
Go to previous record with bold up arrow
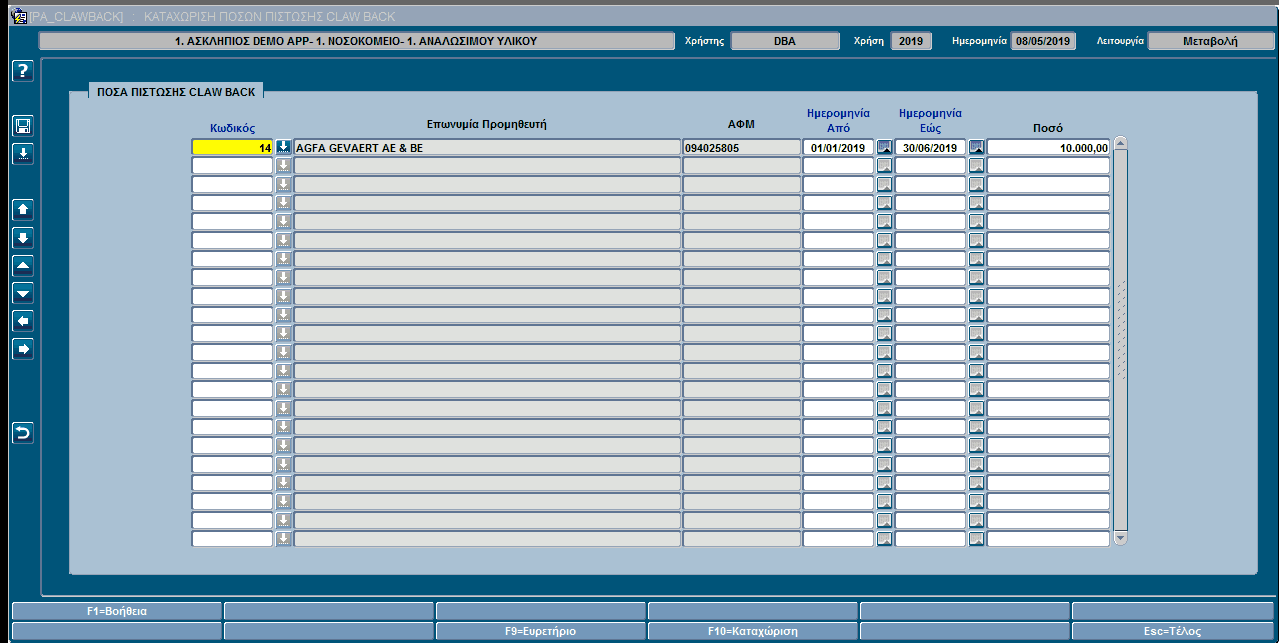pyautogui.click(x=22, y=210)
